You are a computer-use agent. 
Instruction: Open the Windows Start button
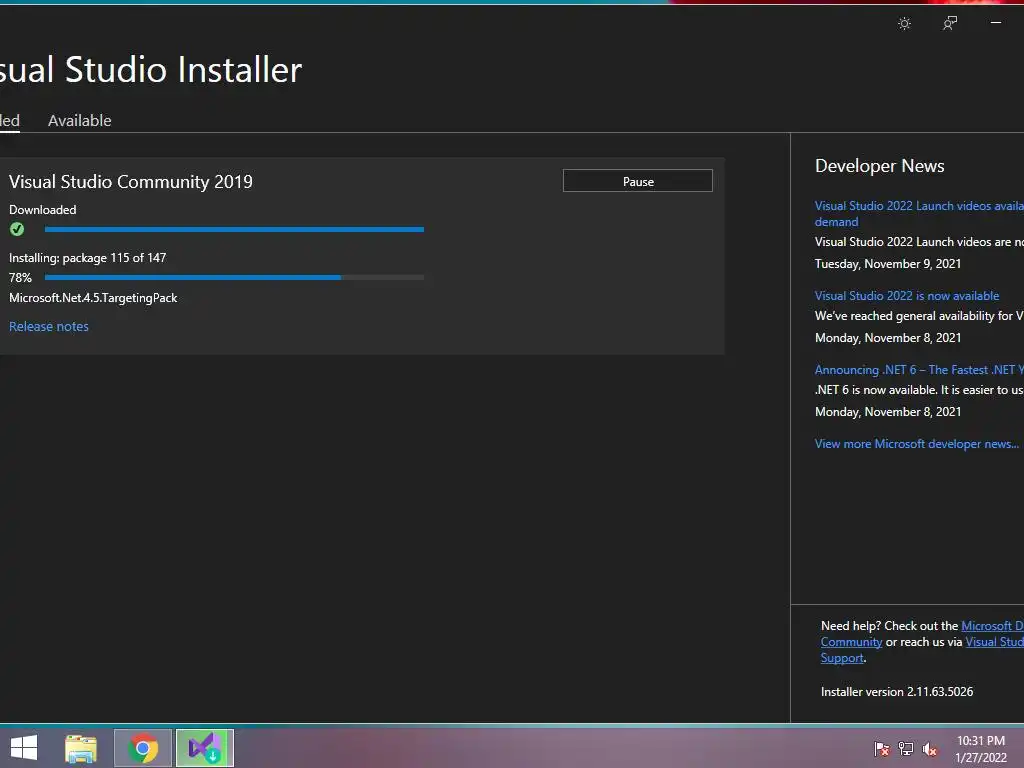(24, 748)
